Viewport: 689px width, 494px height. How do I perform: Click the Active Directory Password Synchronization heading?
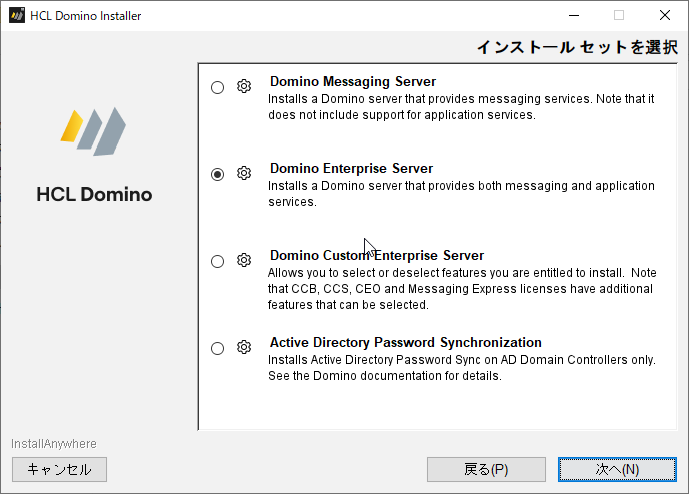click(x=406, y=343)
